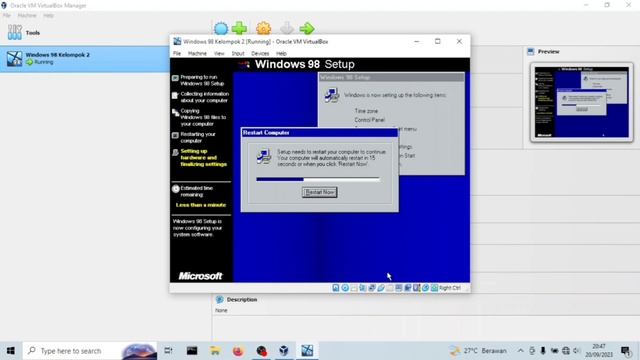Open View menu in the VM window
This screenshot has width=640, height=360.
(x=219, y=53)
